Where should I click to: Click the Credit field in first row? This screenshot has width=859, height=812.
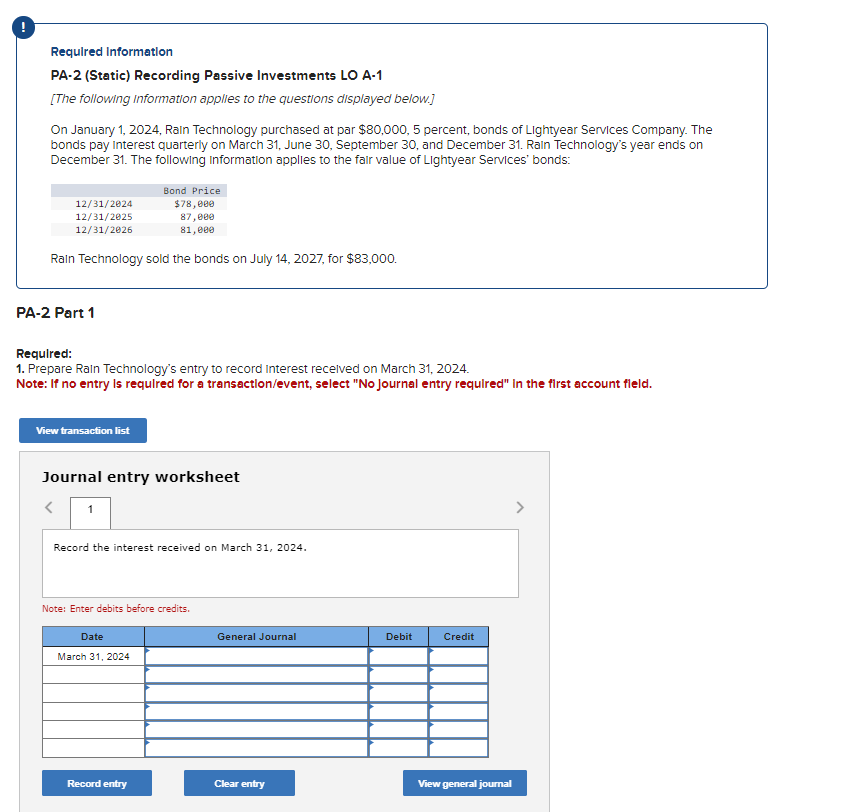pyautogui.click(x=459, y=656)
